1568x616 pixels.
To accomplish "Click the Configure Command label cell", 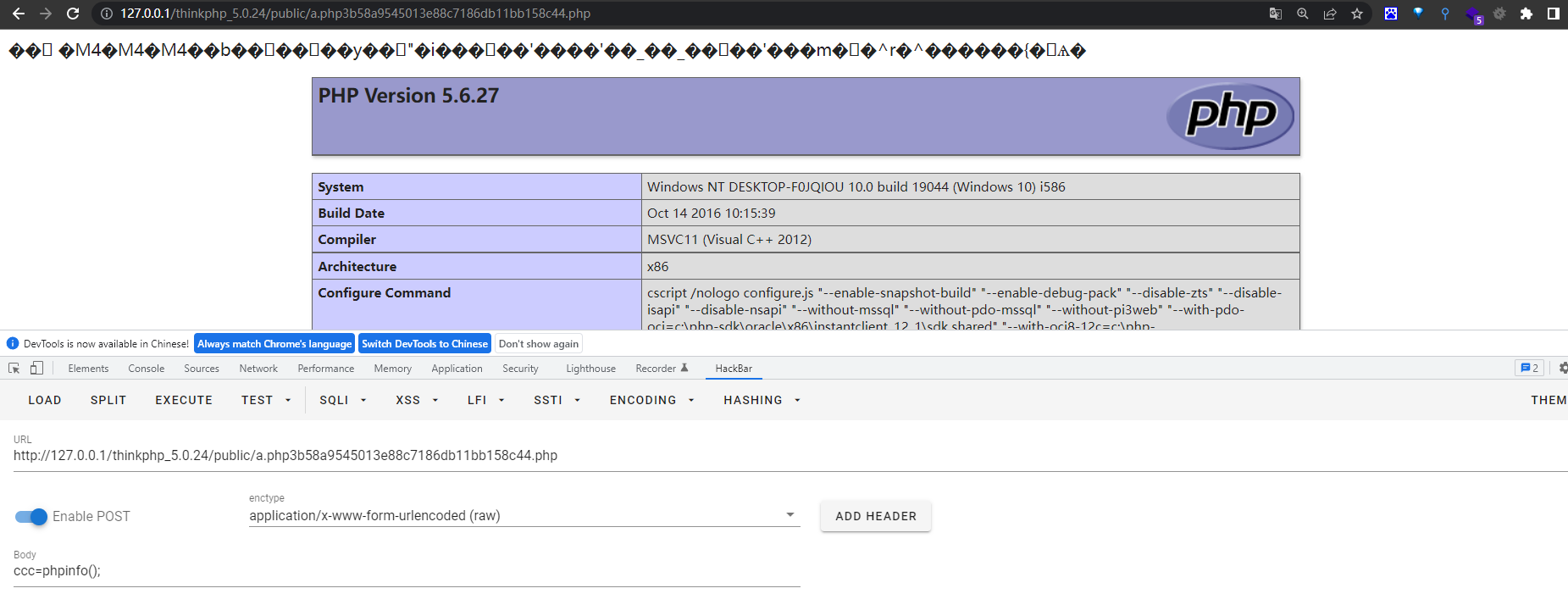I will pos(477,305).
